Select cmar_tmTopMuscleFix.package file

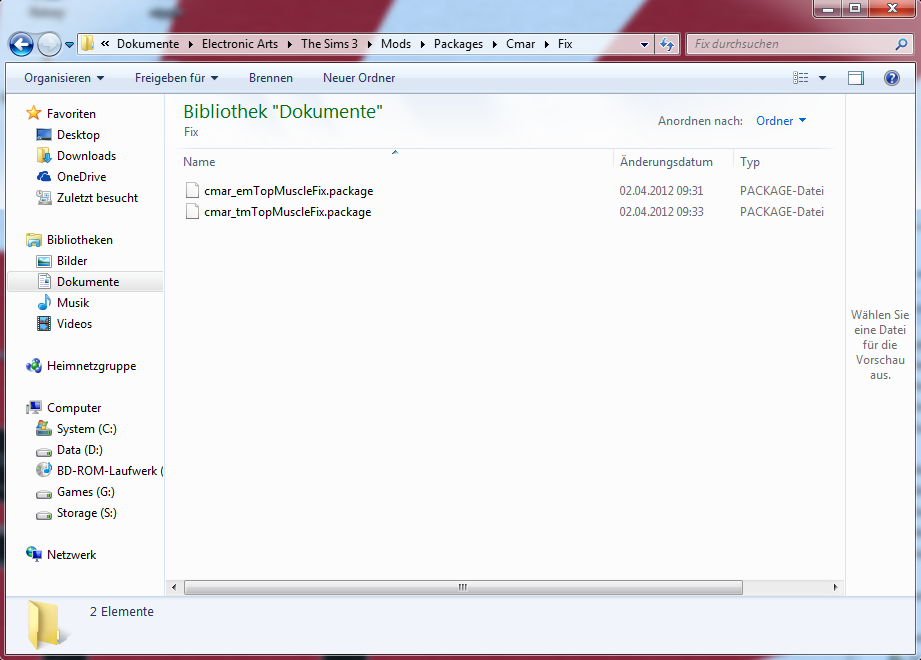(287, 212)
